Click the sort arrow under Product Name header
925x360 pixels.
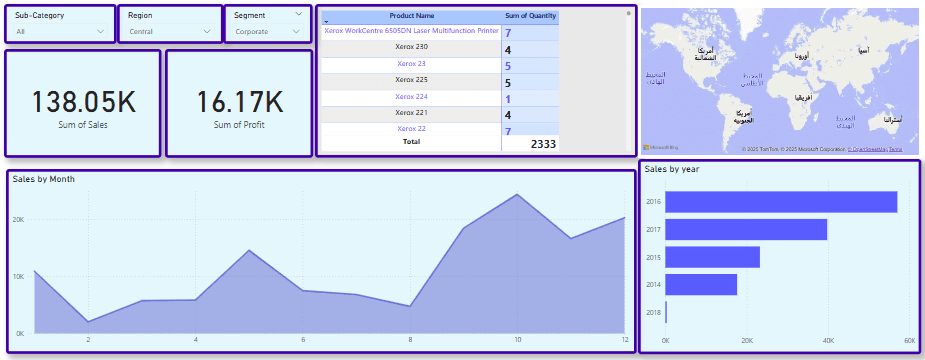(x=326, y=22)
